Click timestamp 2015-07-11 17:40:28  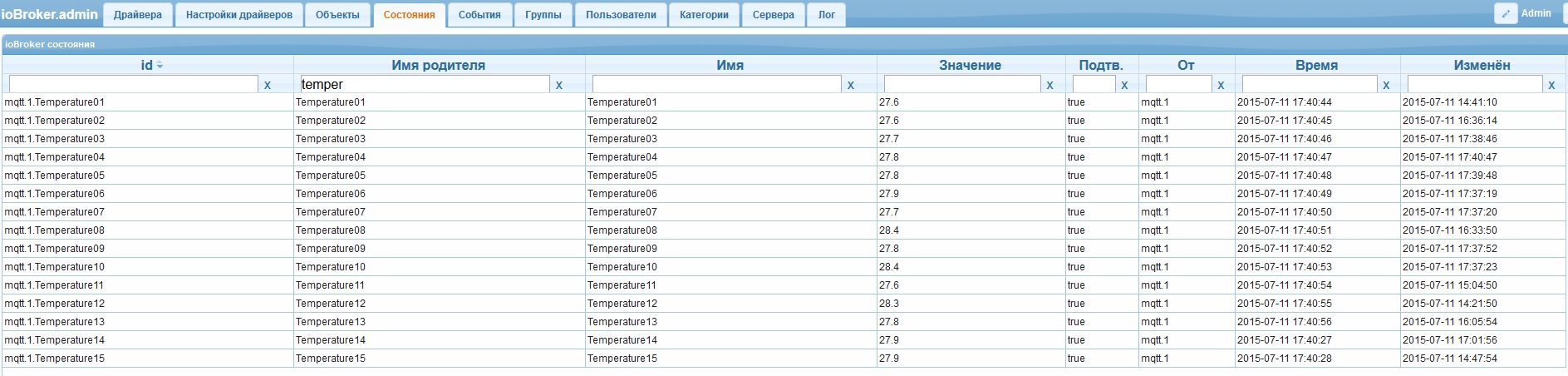tap(1284, 359)
